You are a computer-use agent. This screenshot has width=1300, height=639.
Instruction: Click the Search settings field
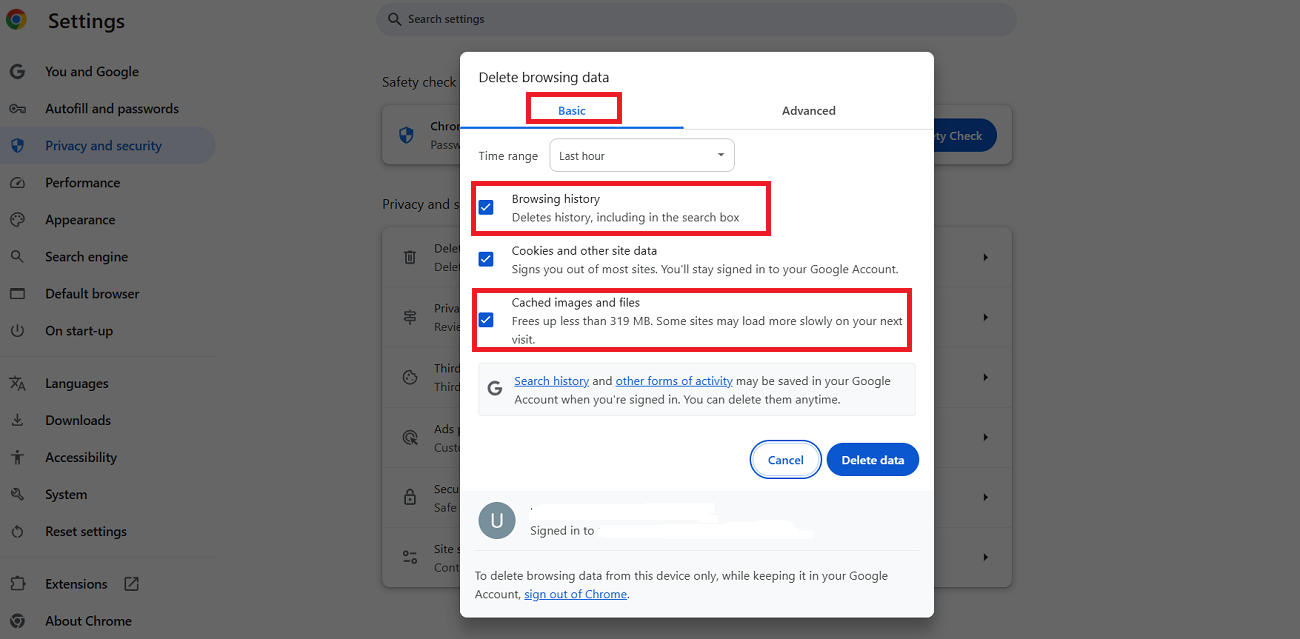[x=696, y=19]
